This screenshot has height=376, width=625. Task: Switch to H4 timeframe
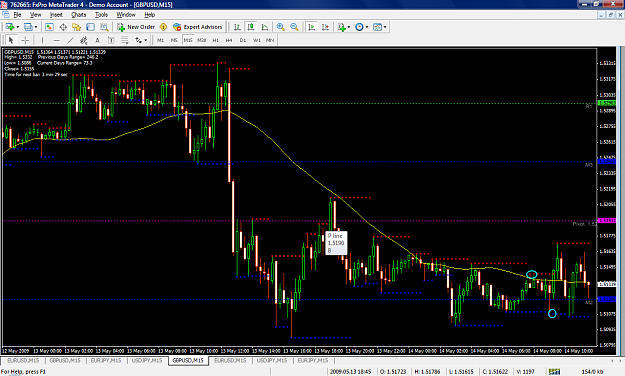click(x=229, y=40)
